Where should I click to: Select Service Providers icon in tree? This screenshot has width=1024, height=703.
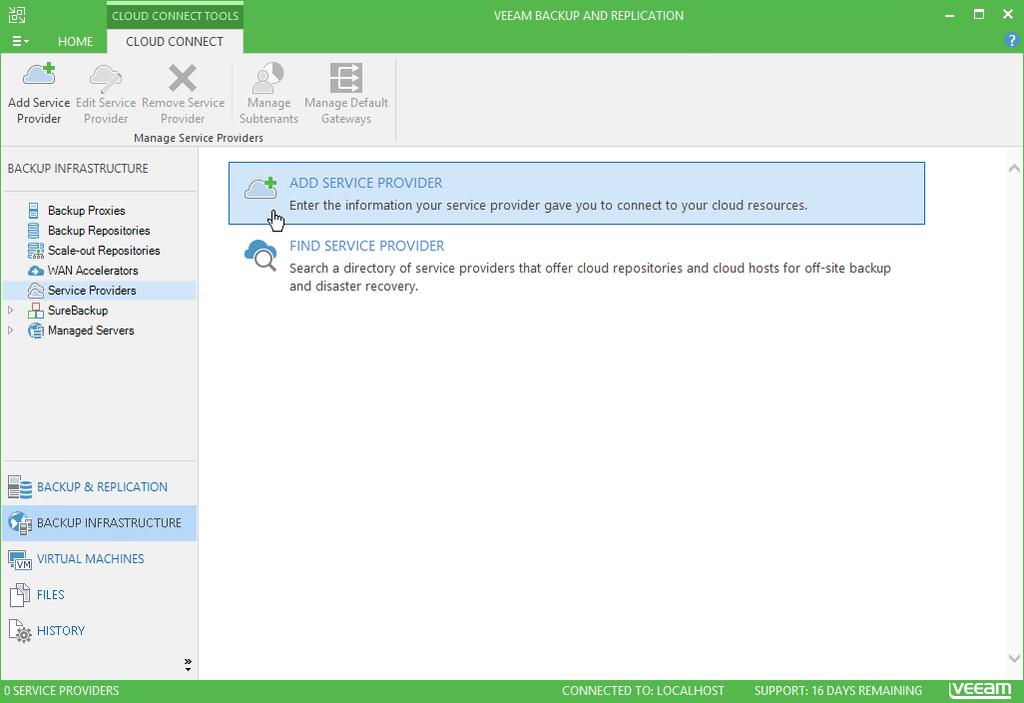[x=35, y=291]
